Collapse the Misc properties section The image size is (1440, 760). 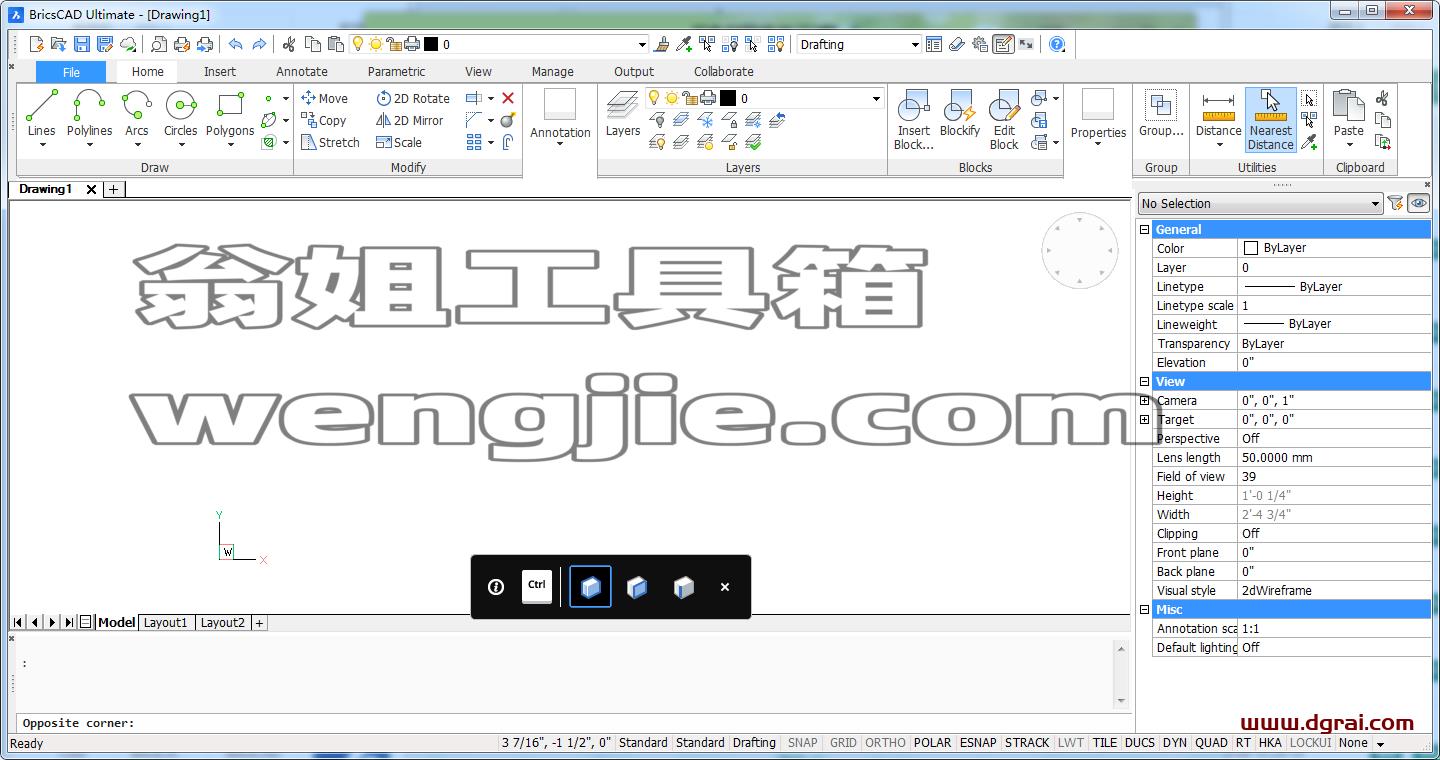[1145, 609]
